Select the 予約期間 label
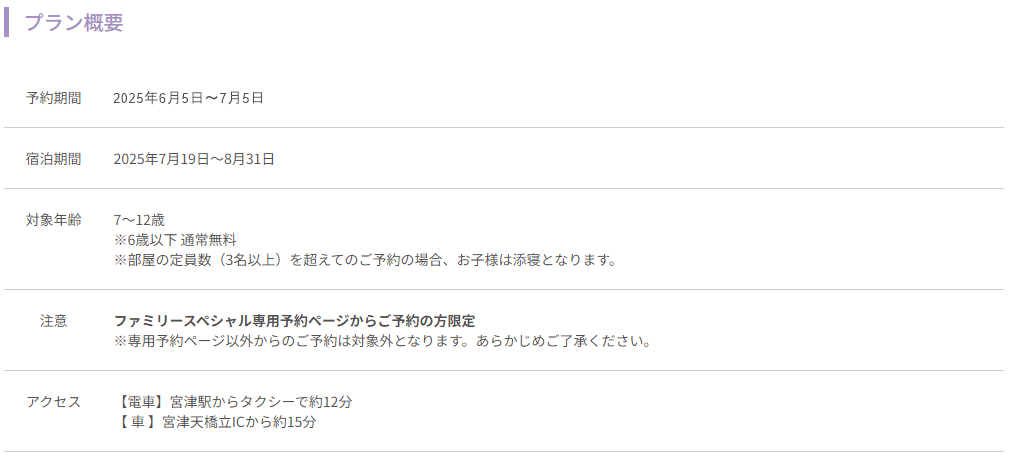Screen dimensions: 1021x476 pos(53,98)
